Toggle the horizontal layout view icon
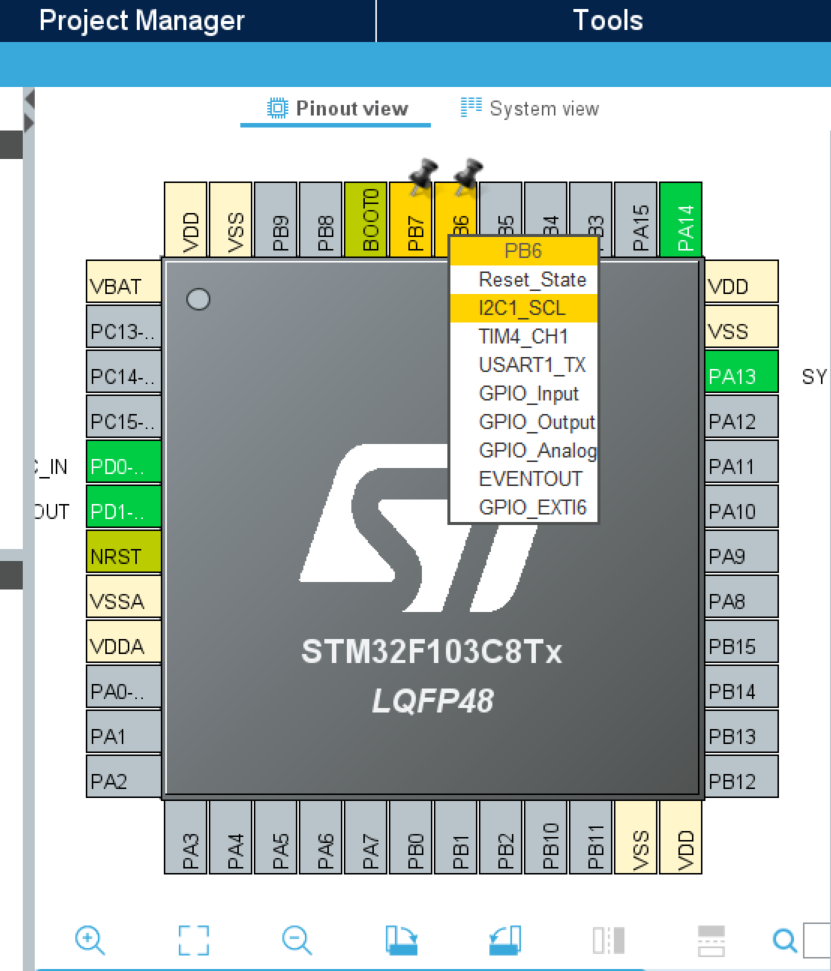Viewport: 831px width, 971px height. [711, 940]
